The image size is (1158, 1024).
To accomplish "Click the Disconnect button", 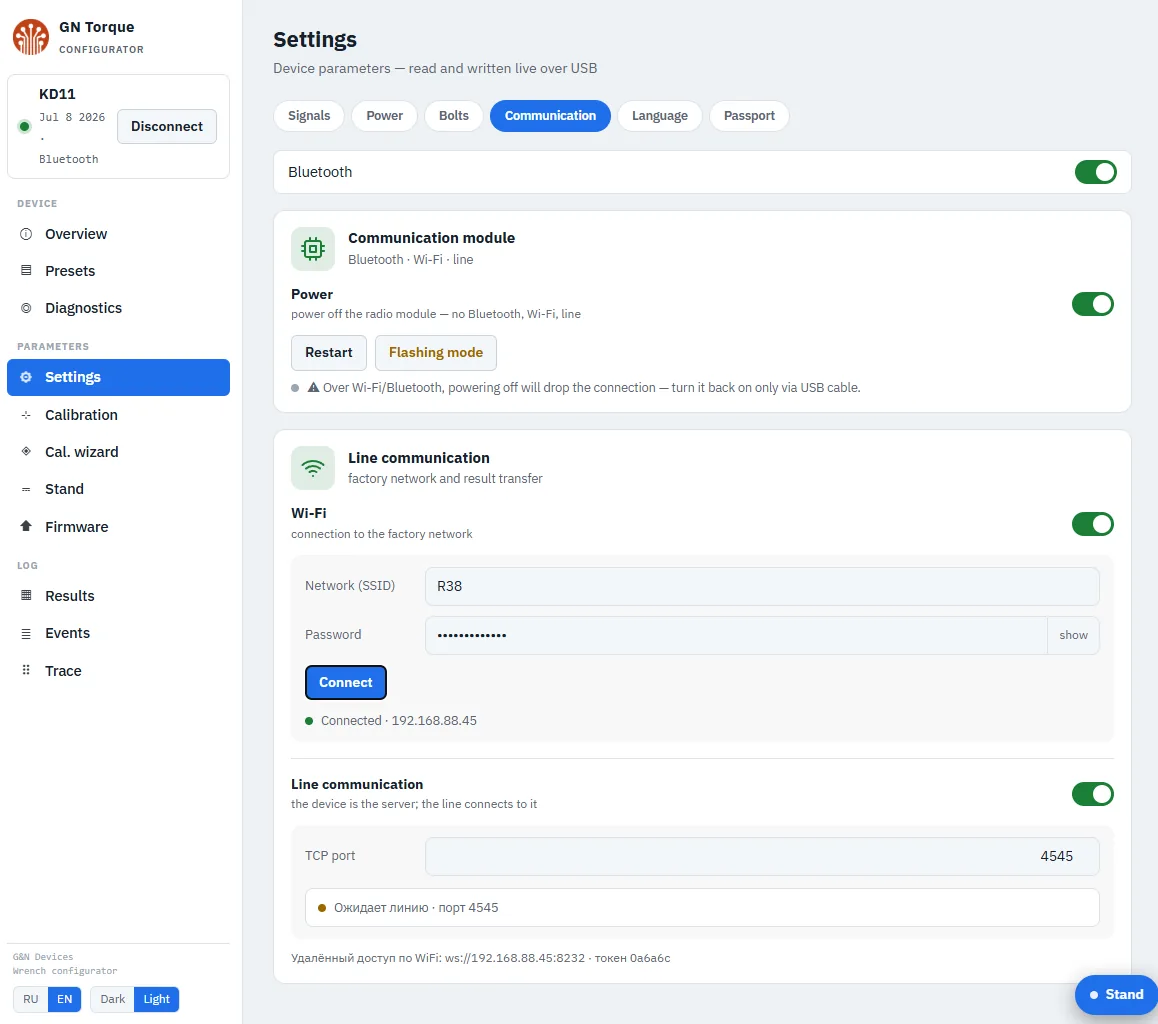I will (167, 126).
